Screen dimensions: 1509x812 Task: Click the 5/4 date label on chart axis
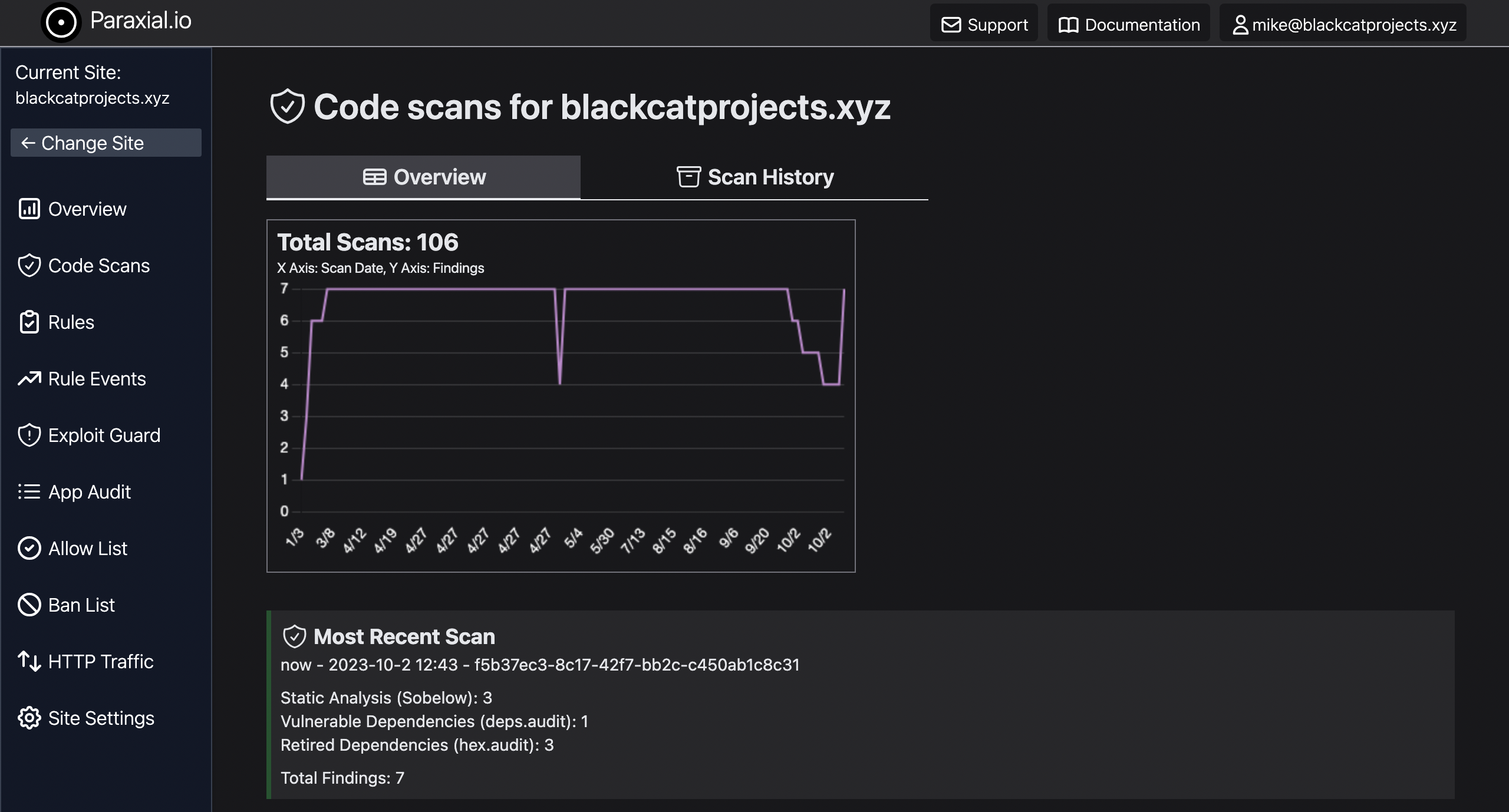573,538
